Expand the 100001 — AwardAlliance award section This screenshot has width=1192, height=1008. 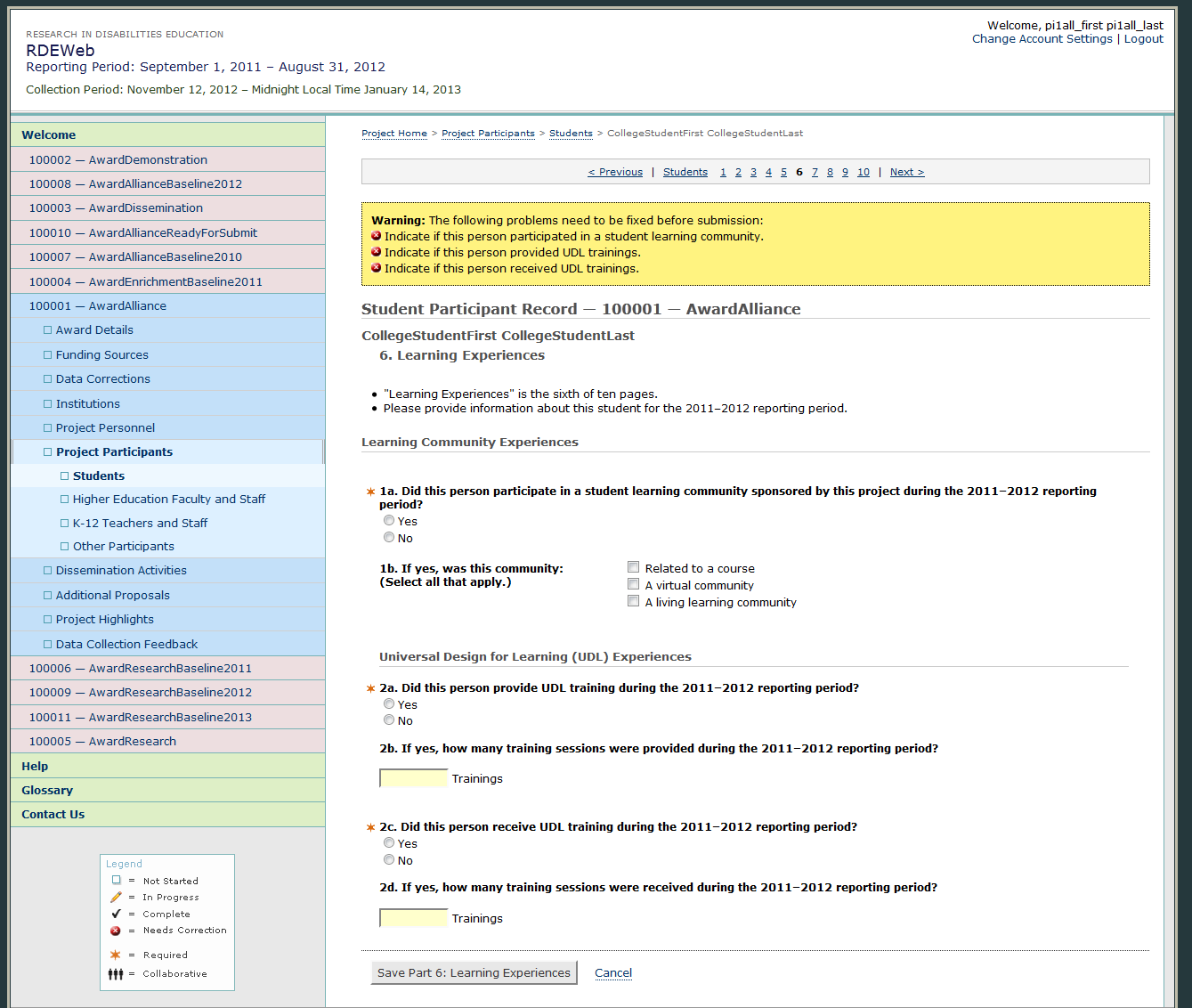(x=97, y=306)
